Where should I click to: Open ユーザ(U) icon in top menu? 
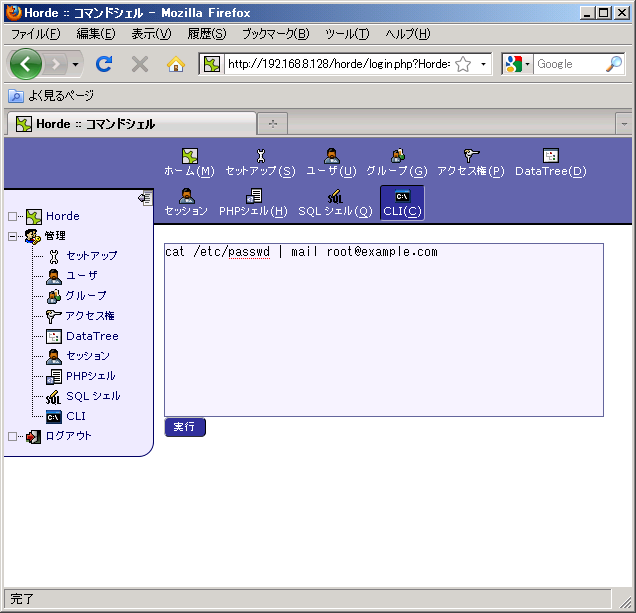[x=331, y=156]
